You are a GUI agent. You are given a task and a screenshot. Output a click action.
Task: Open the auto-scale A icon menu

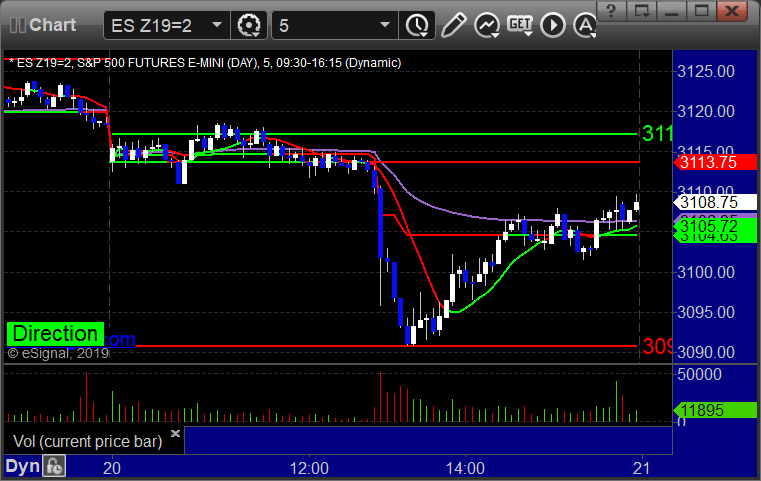pyautogui.click(x=585, y=25)
